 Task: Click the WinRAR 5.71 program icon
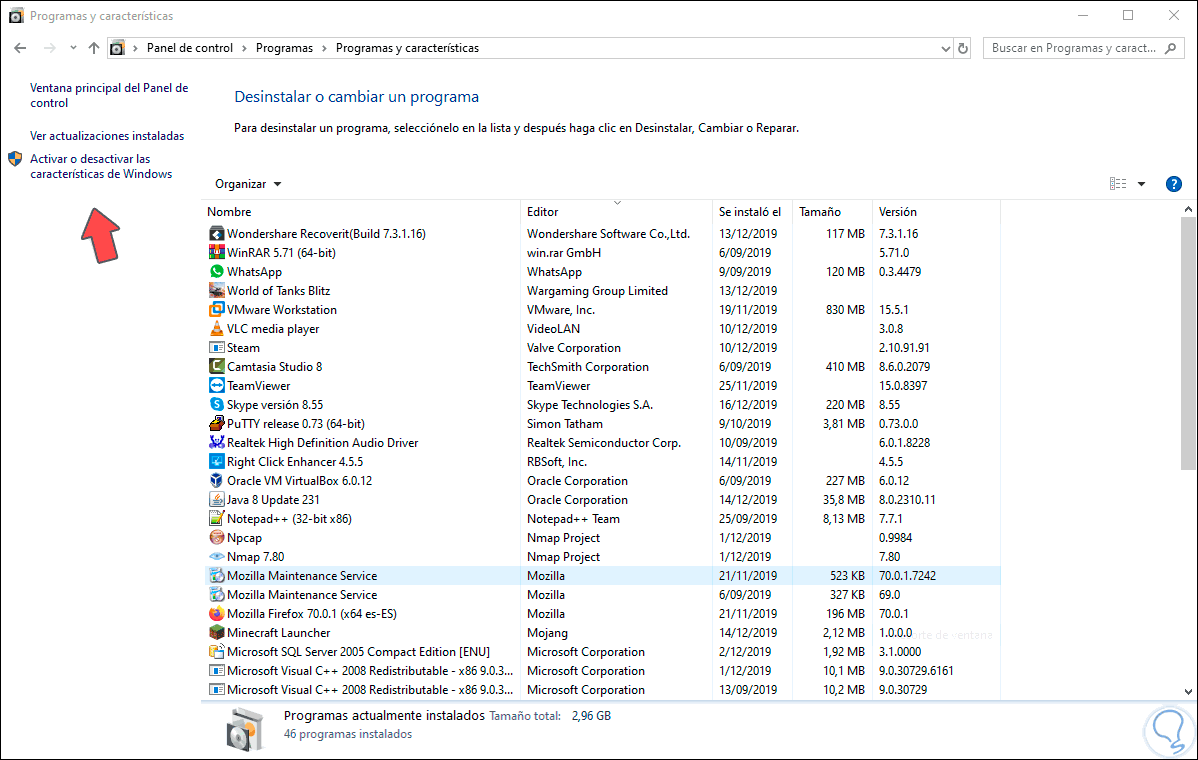[216, 253]
